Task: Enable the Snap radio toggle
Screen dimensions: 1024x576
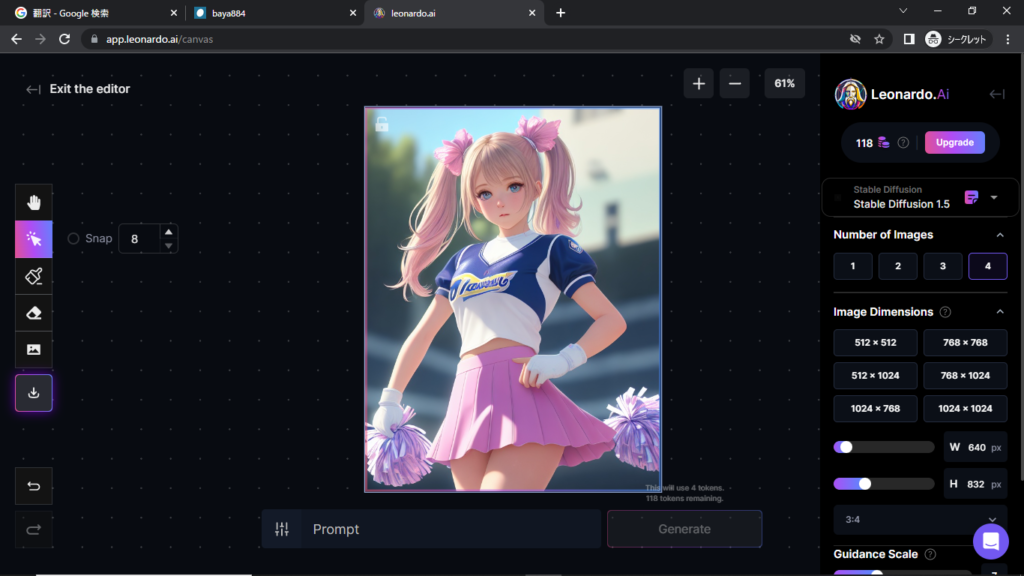Action: click(x=74, y=239)
